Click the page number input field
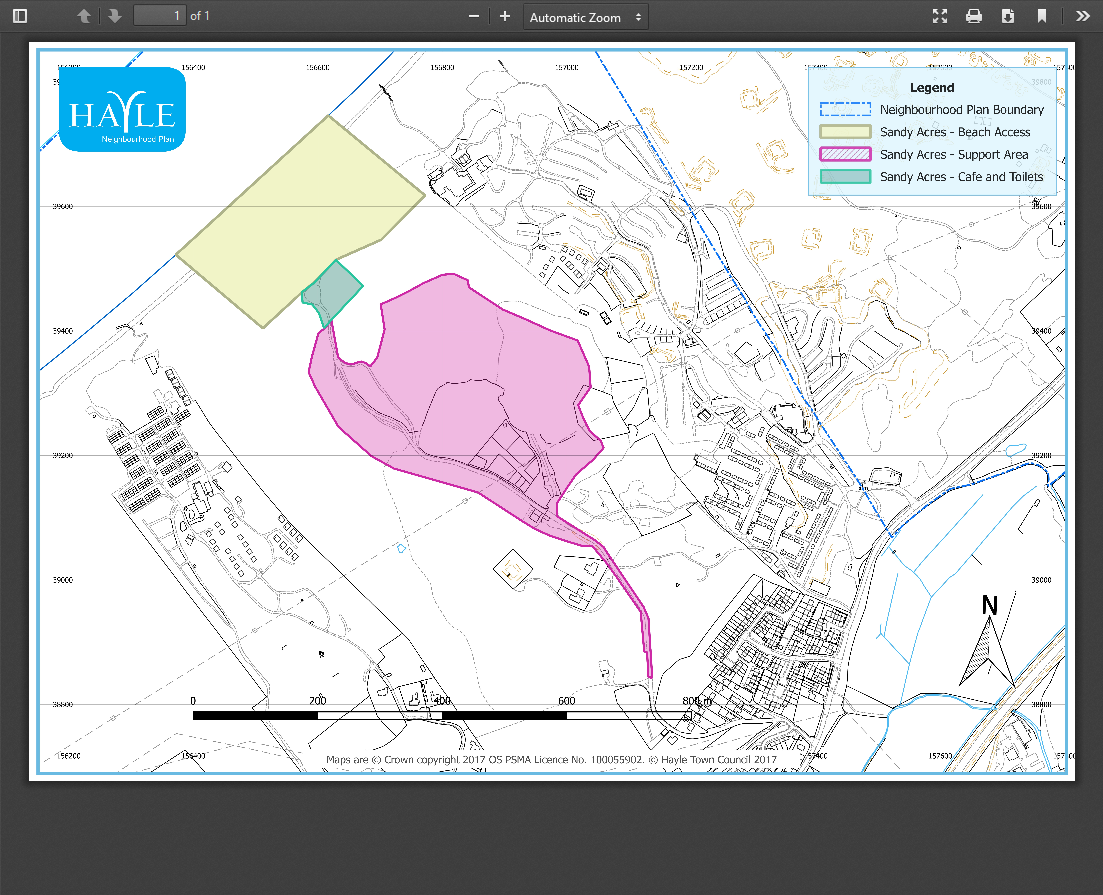The width and height of the screenshot is (1103, 895). [x=159, y=16]
